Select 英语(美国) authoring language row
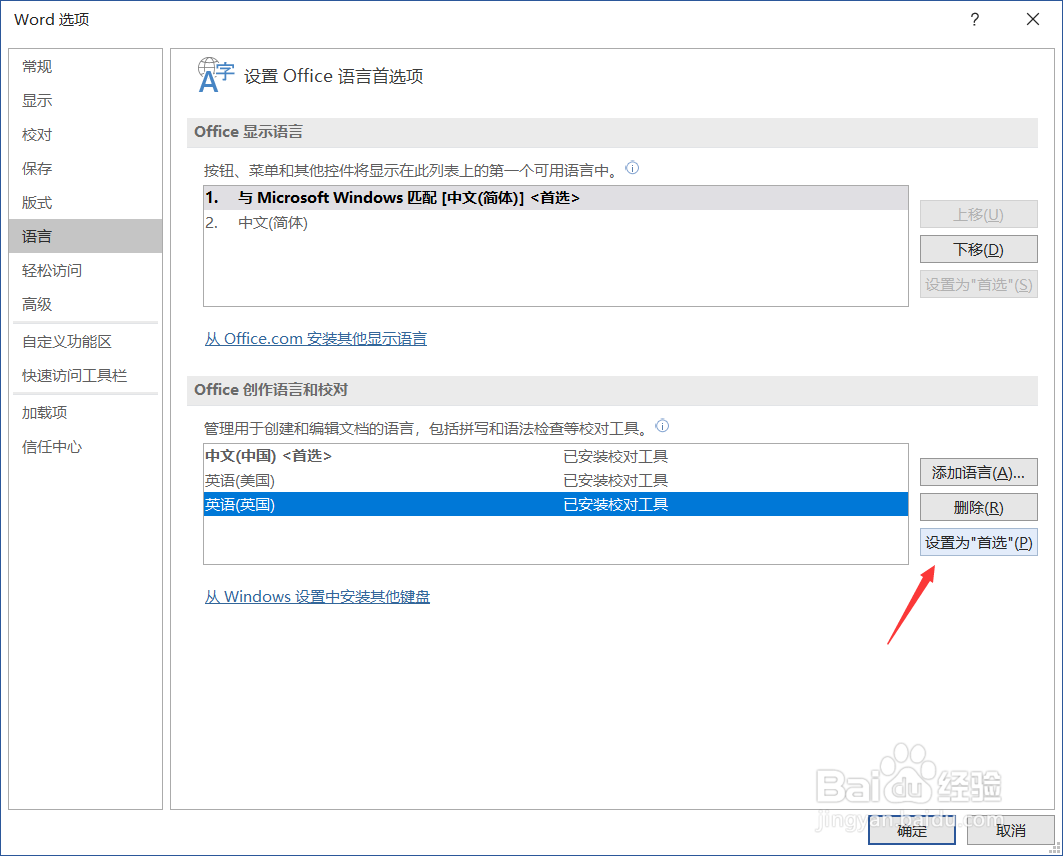This screenshot has width=1063, height=856. (x=555, y=481)
